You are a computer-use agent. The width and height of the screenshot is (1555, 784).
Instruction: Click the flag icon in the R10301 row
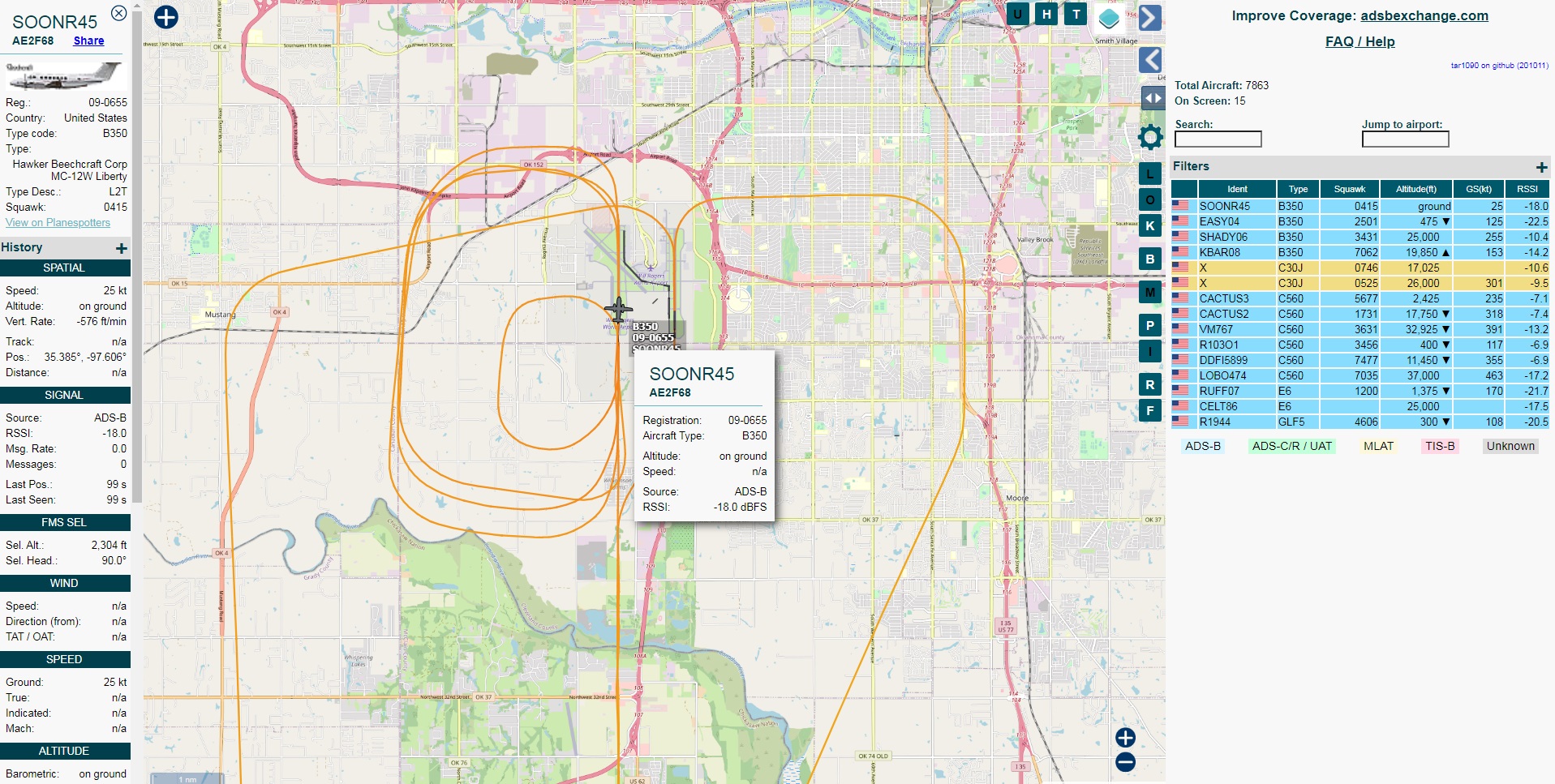click(1180, 345)
